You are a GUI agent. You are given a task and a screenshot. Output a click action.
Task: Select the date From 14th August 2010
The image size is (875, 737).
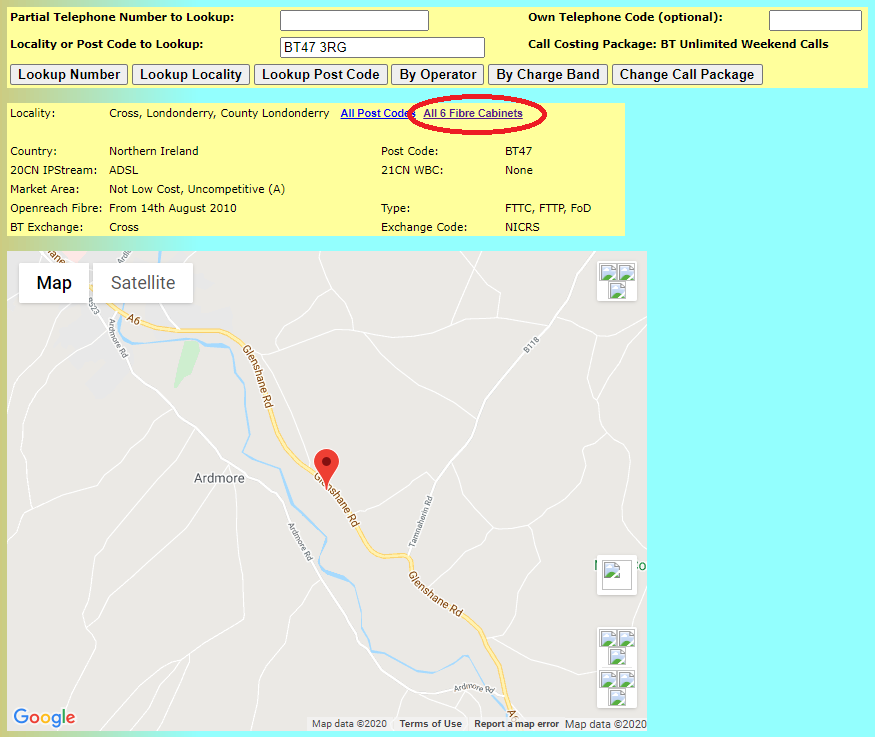point(173,208)
